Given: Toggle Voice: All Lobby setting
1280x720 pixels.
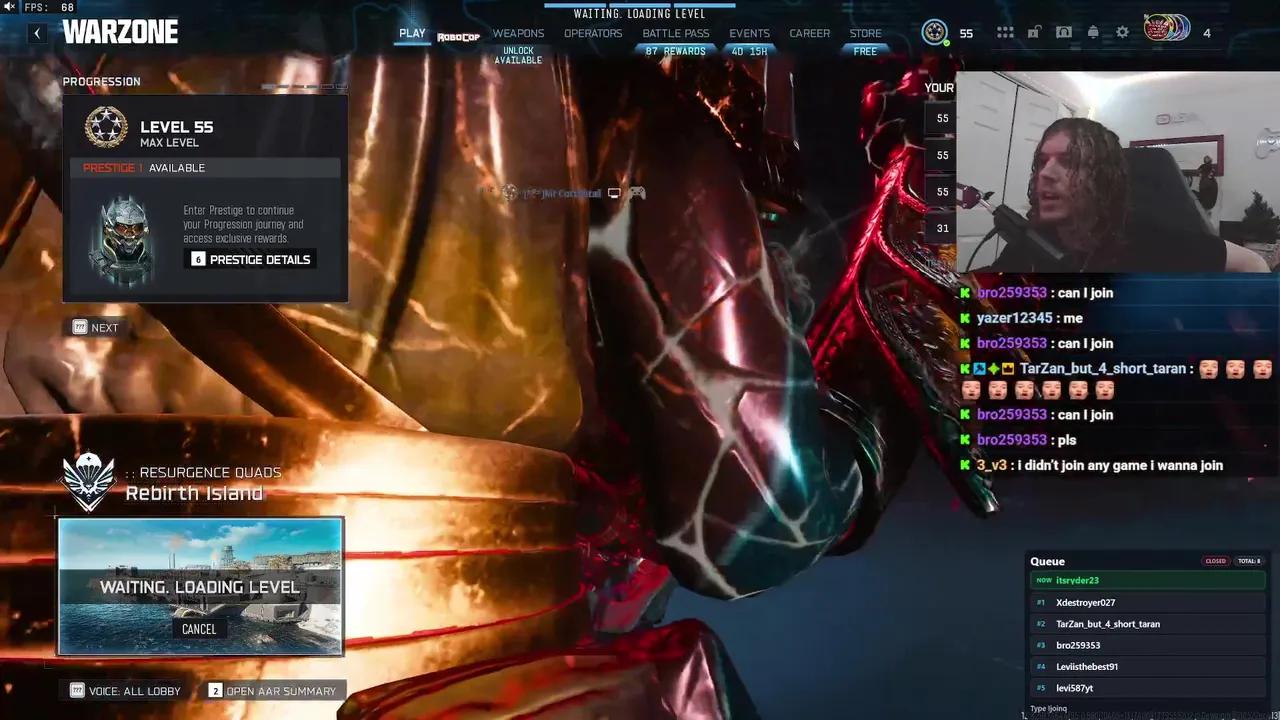Looking at the screenshot, I should pyautogui.click(x=126, y=691).
